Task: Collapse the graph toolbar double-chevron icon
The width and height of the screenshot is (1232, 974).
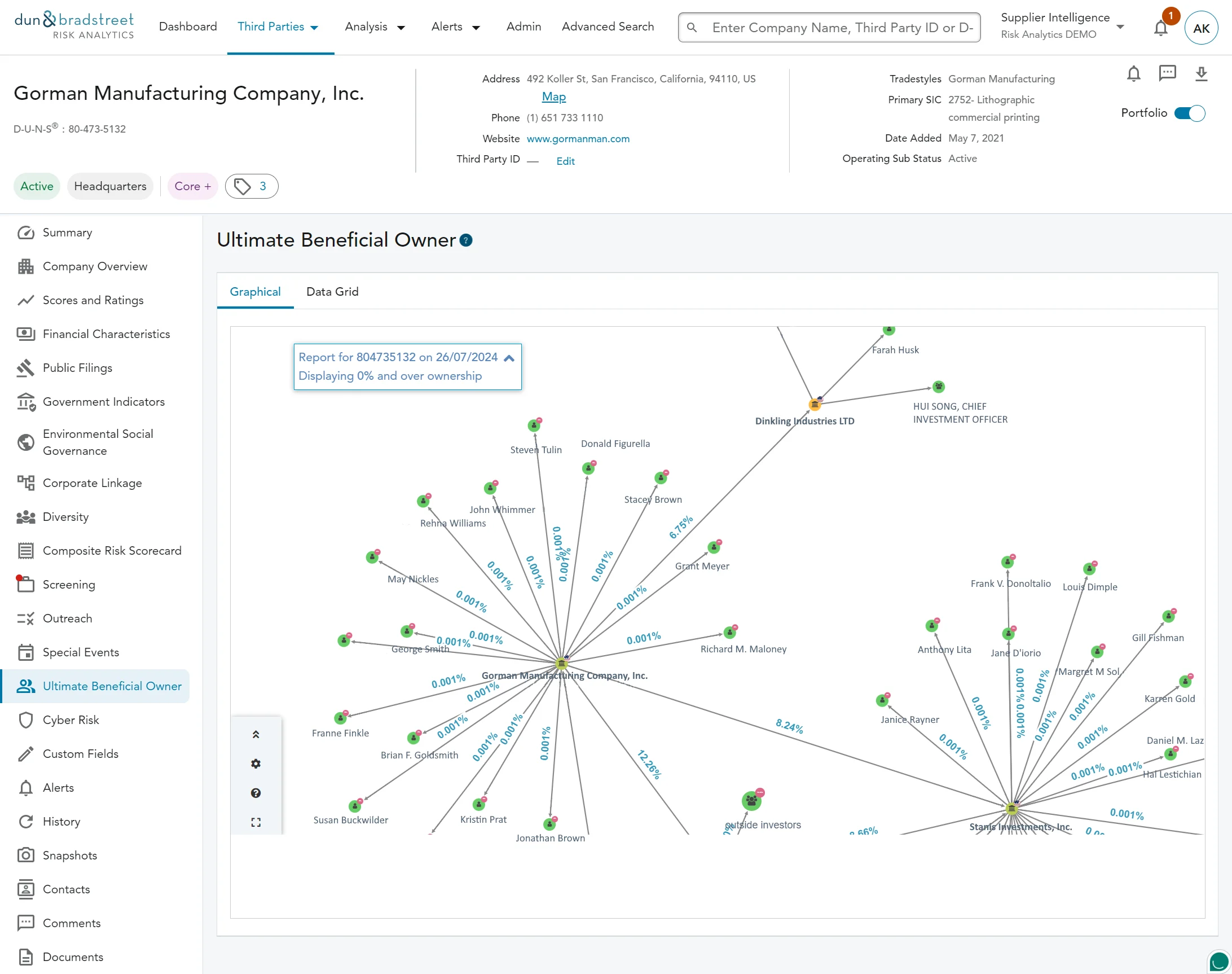Action: point(256,735)
